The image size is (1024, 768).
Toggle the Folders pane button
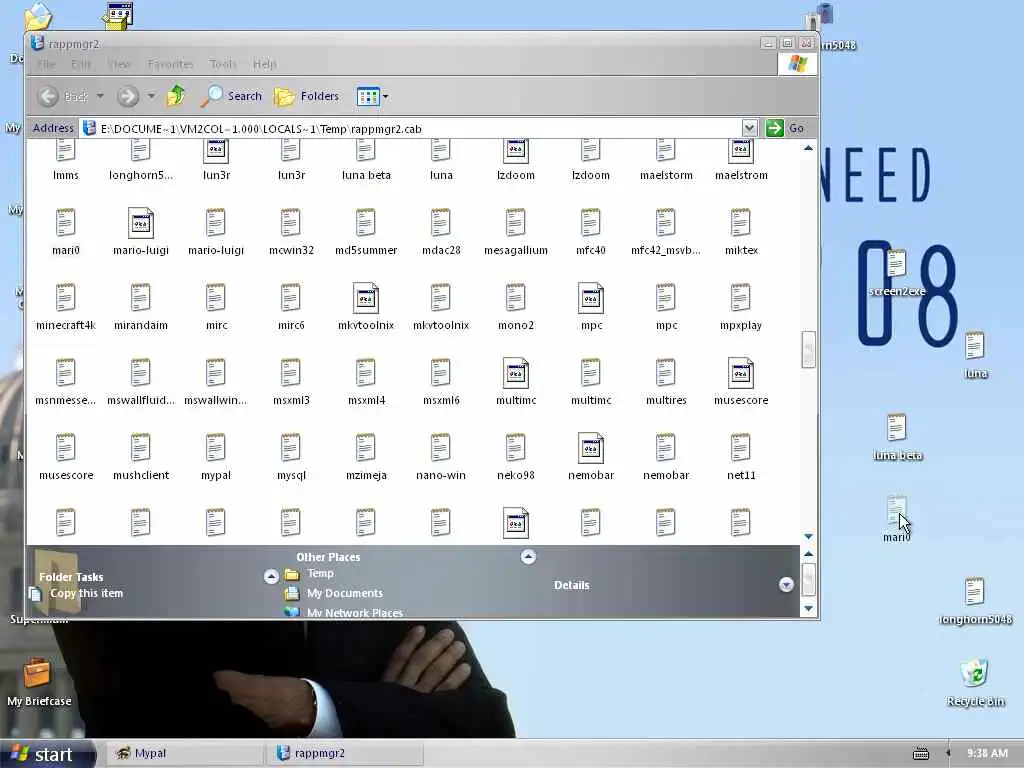tap(307, 96)
